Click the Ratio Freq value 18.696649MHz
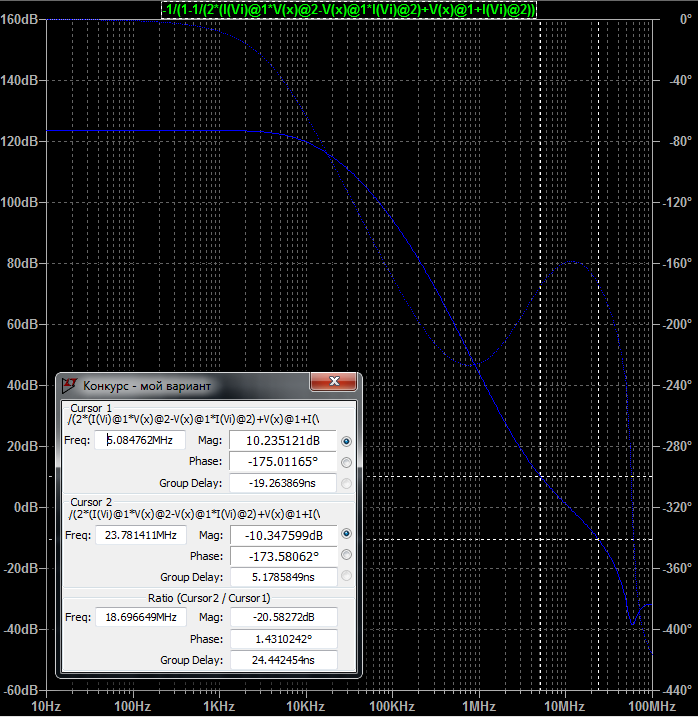This screenshot has width=698, height=717. [141, 617]
